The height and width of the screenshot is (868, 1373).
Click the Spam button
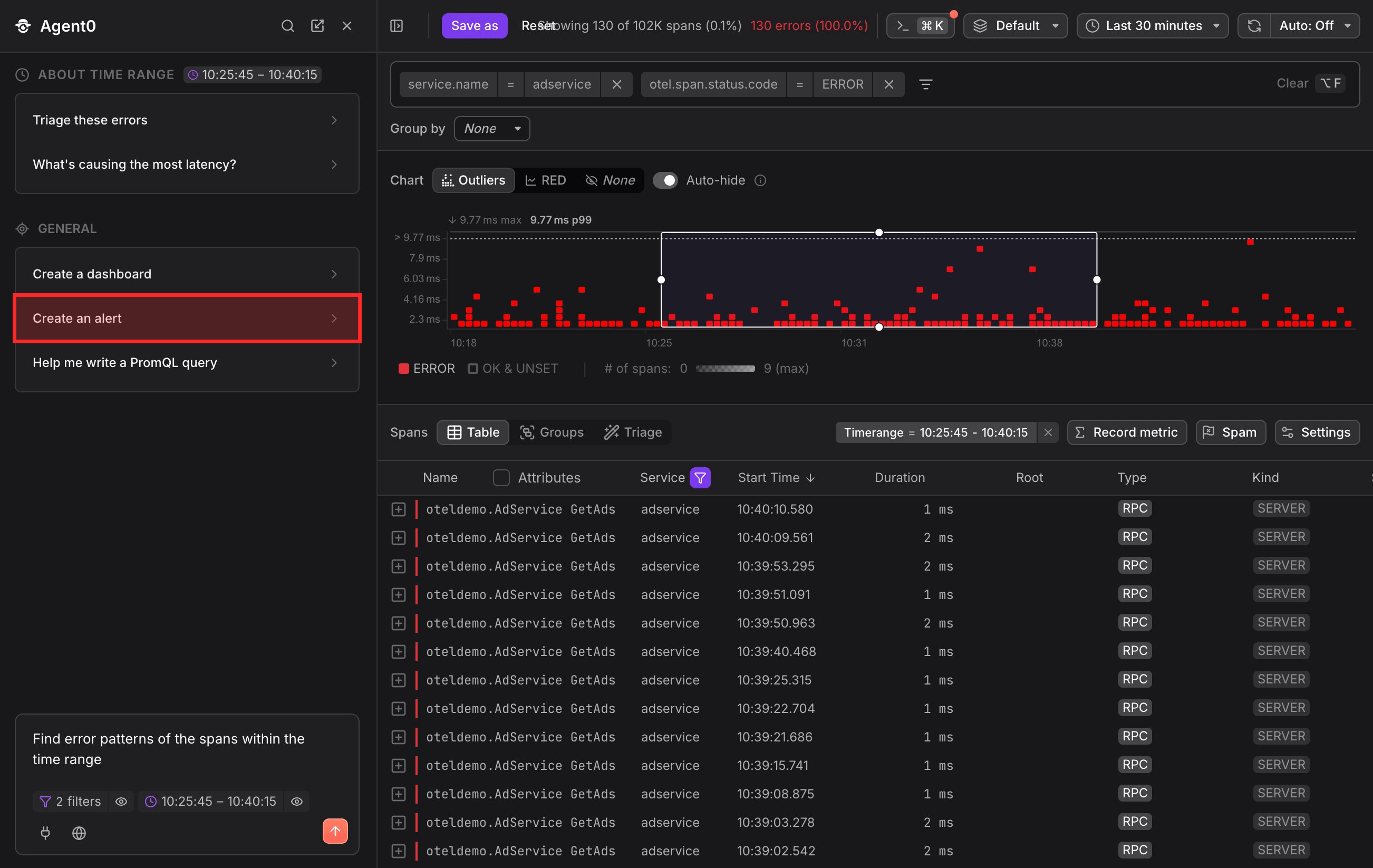click(x=1231, y=432)
